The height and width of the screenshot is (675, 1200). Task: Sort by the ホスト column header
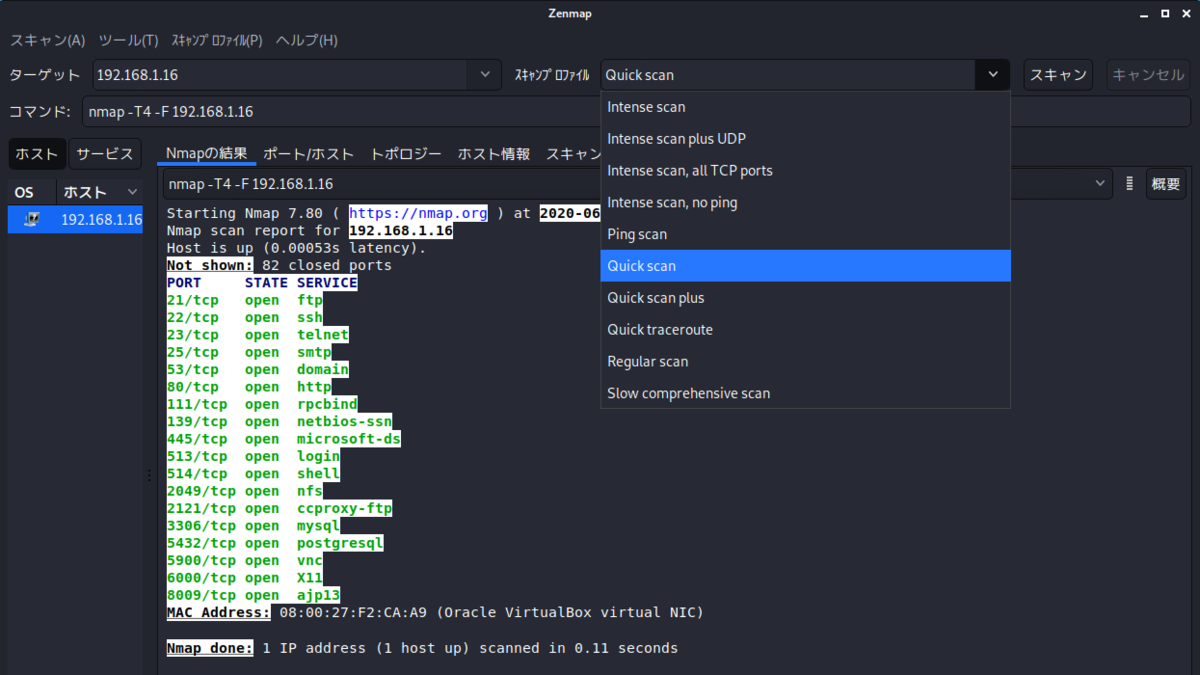99,192
